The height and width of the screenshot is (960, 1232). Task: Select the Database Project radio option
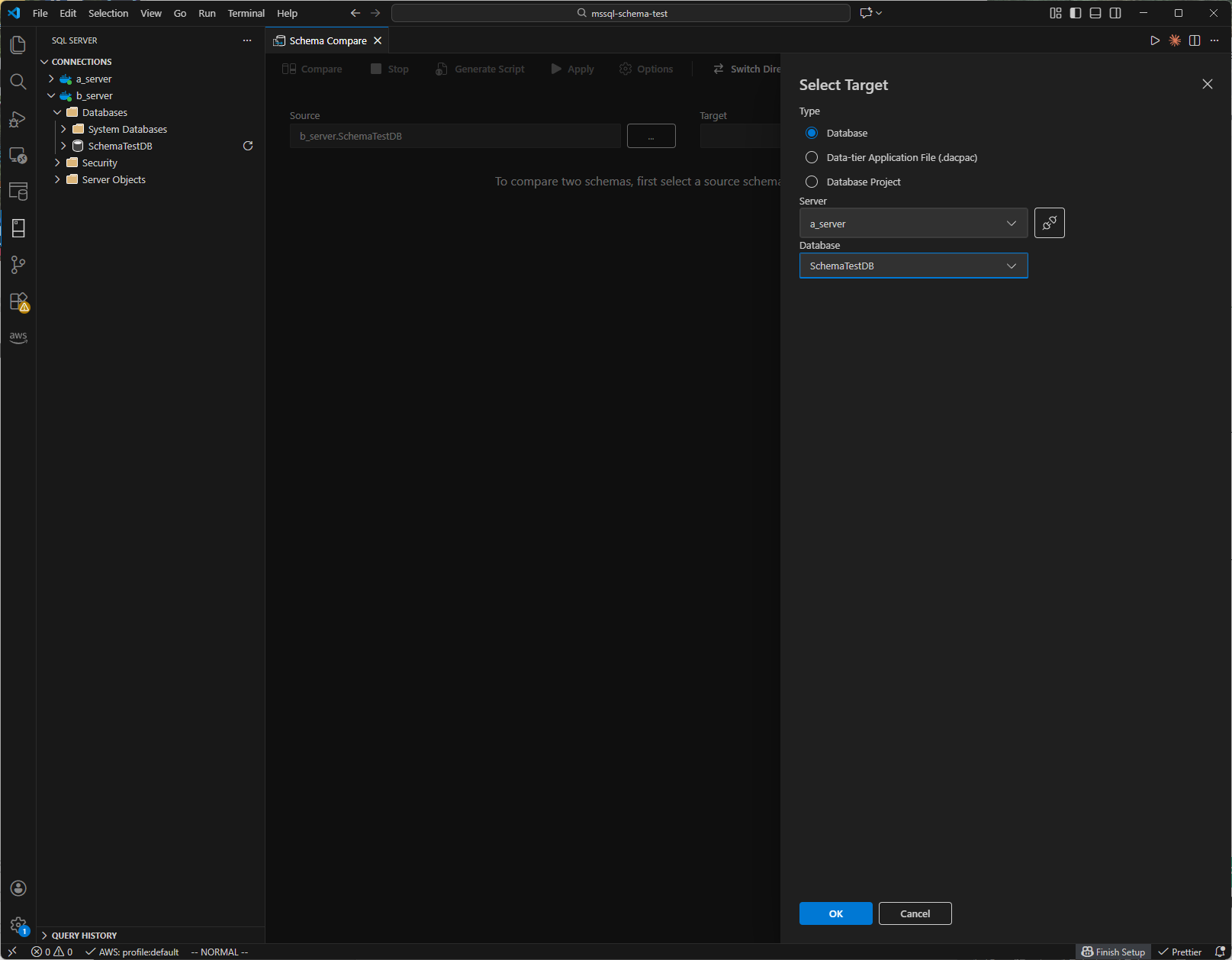click(812, 182)
